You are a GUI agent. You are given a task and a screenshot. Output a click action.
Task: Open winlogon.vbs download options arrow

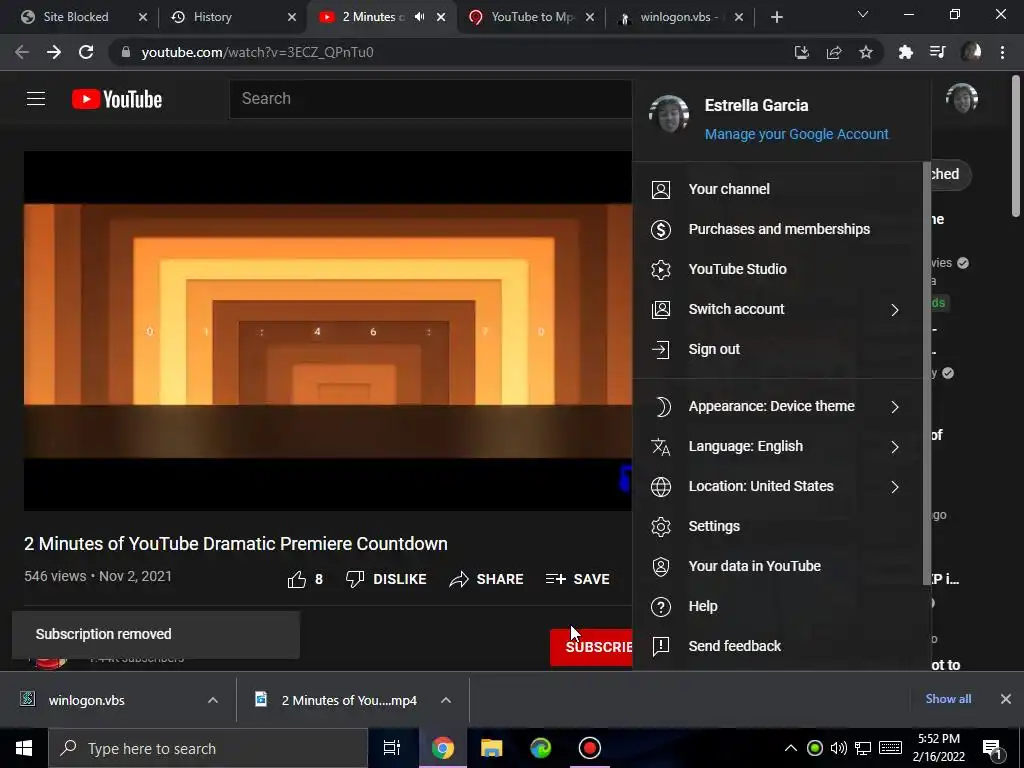coord(213,700)
